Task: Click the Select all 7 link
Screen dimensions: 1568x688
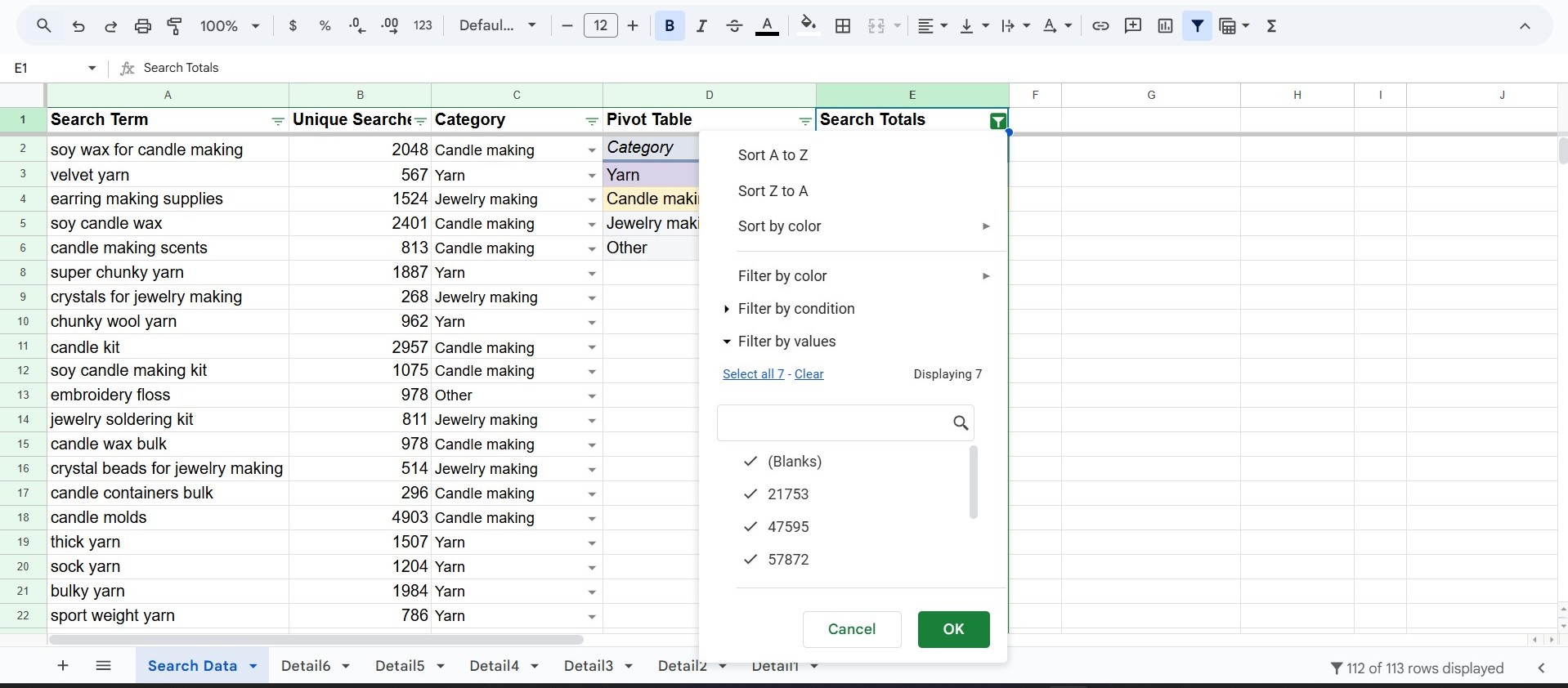Action: 753,374
